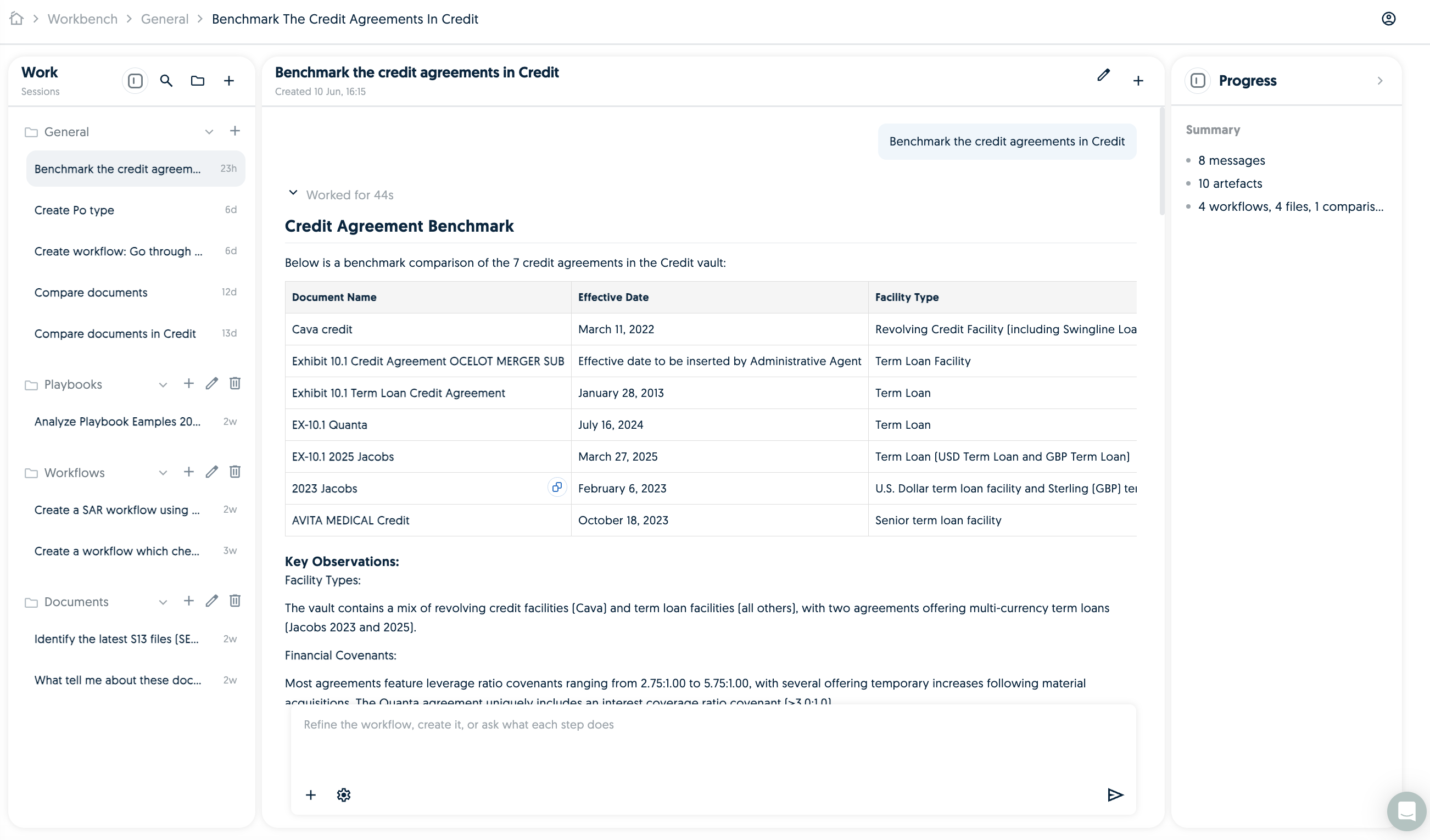Viewport: 1430px width, 840px height.
Task: Click the Workbench breadcrumb link
Action: pyautogui.click(x=82, y=19)
